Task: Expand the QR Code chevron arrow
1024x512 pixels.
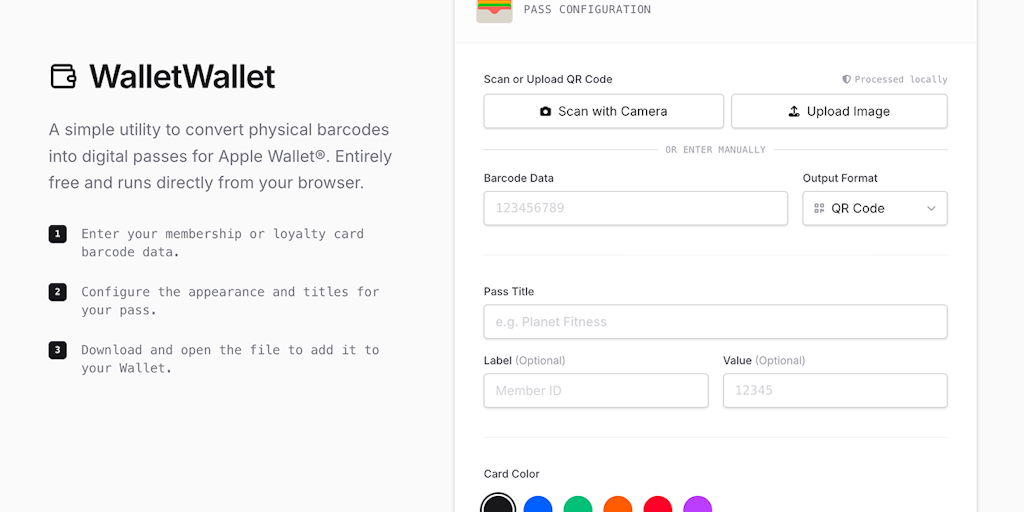Action: (x=931, y=208)
